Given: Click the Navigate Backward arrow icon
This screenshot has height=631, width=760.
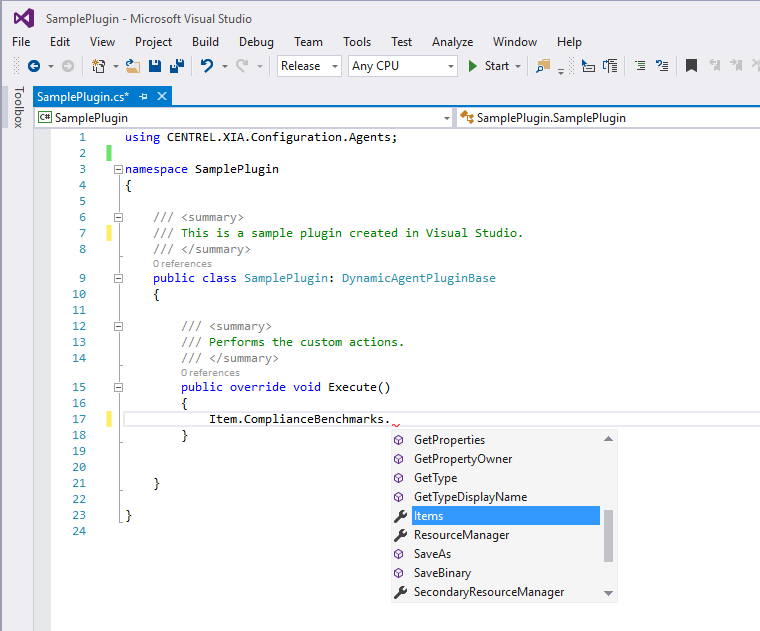Looking at the screenshot, I should (x=34, y=66).
